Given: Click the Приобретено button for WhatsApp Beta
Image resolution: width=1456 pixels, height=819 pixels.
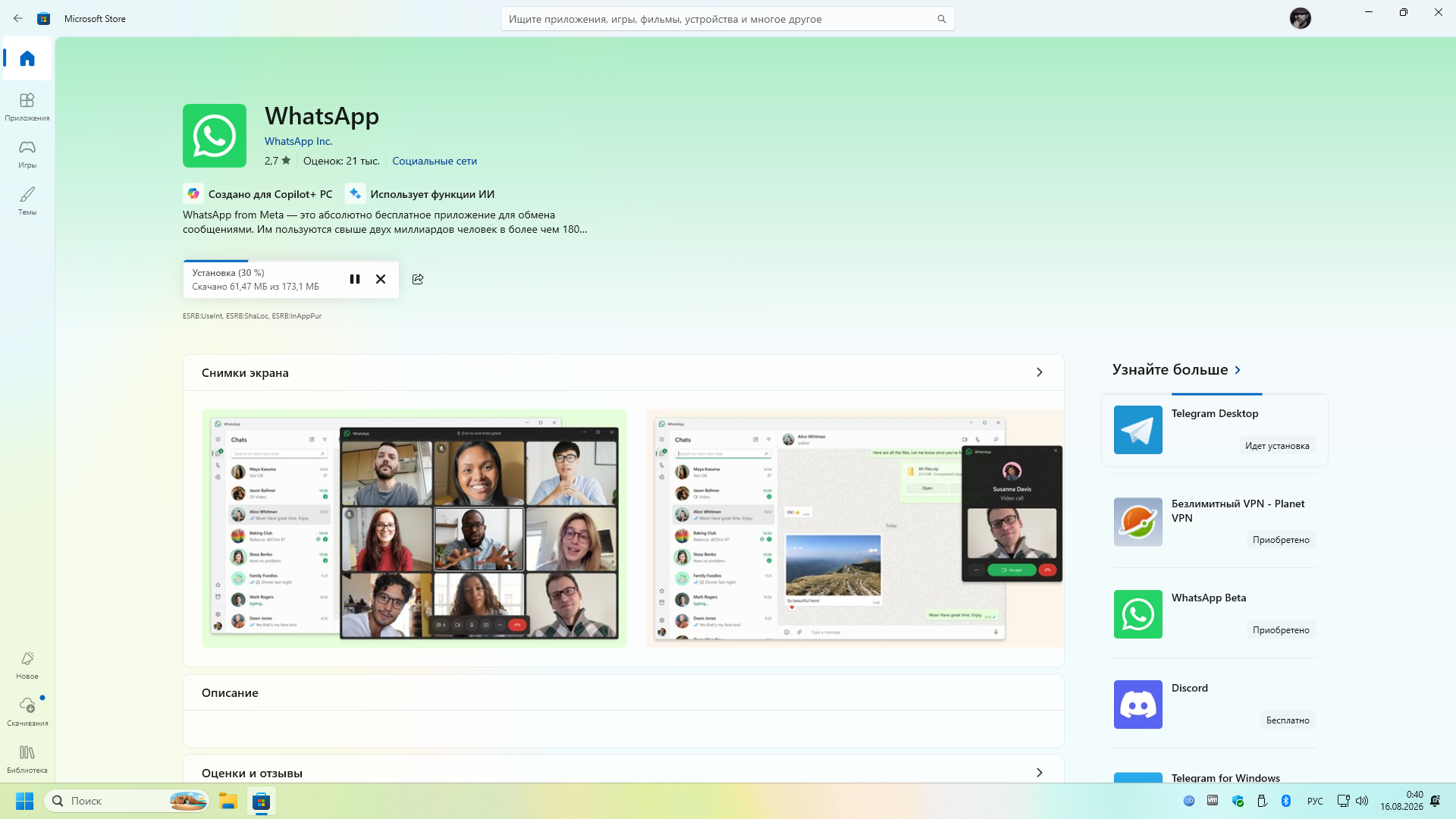Looking at the screenshot, I should point(1281,630).
